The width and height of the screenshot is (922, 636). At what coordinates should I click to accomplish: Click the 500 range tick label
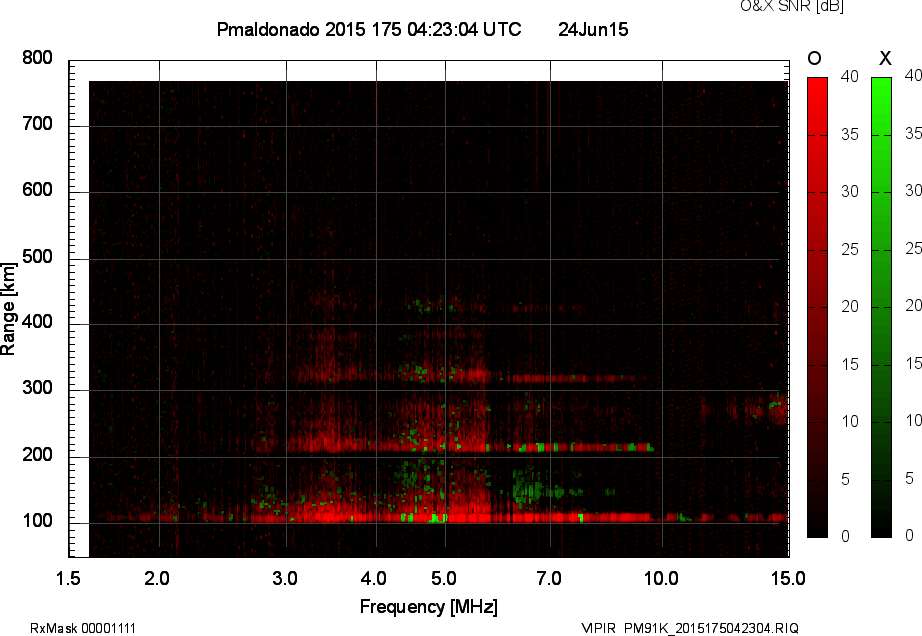point(38,257)
